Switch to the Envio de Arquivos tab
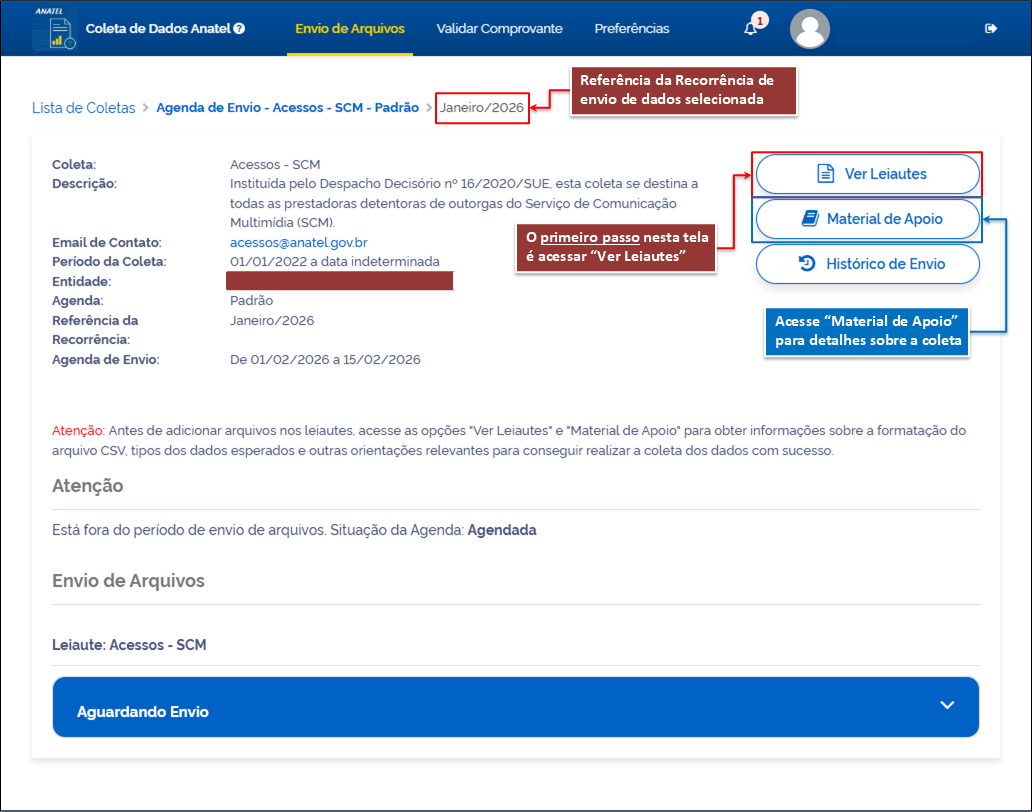This screenshot has height=812, width=1032. [x=349, y=29]
